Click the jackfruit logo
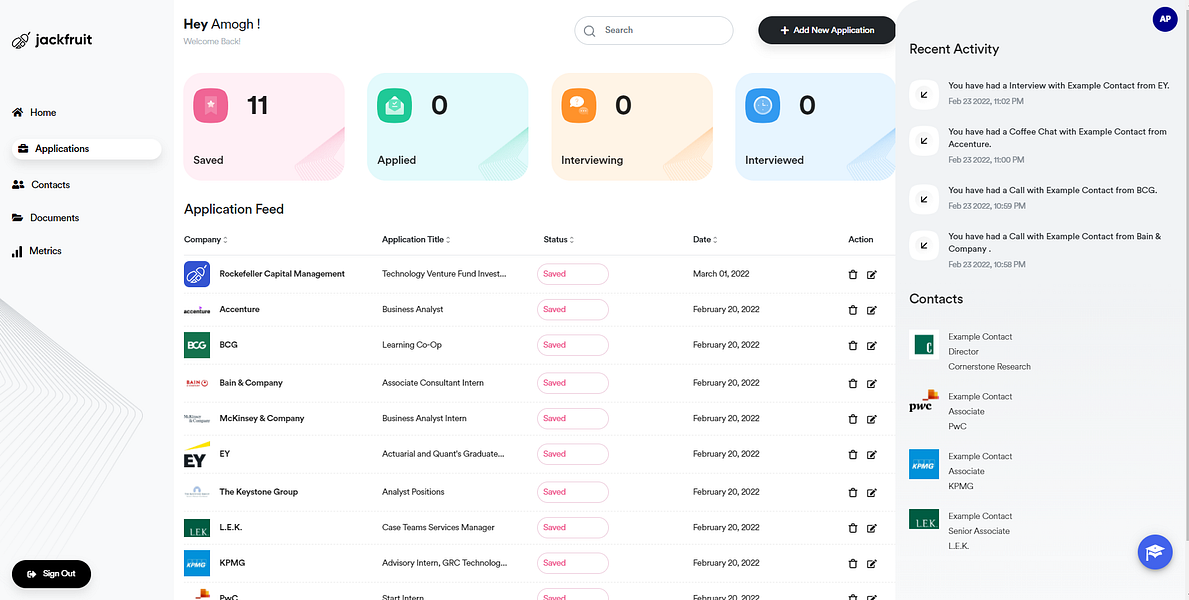The height and width of the screenshot is (600, 1189). [52, 40]
